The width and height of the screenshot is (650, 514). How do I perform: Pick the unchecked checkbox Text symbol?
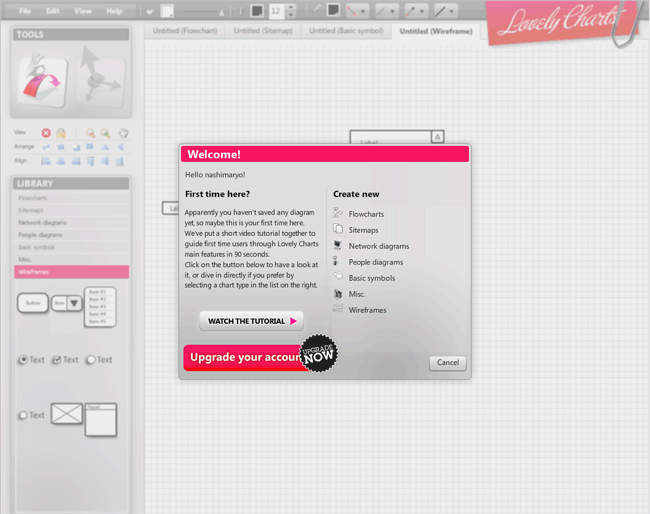[x=32, y=415]
